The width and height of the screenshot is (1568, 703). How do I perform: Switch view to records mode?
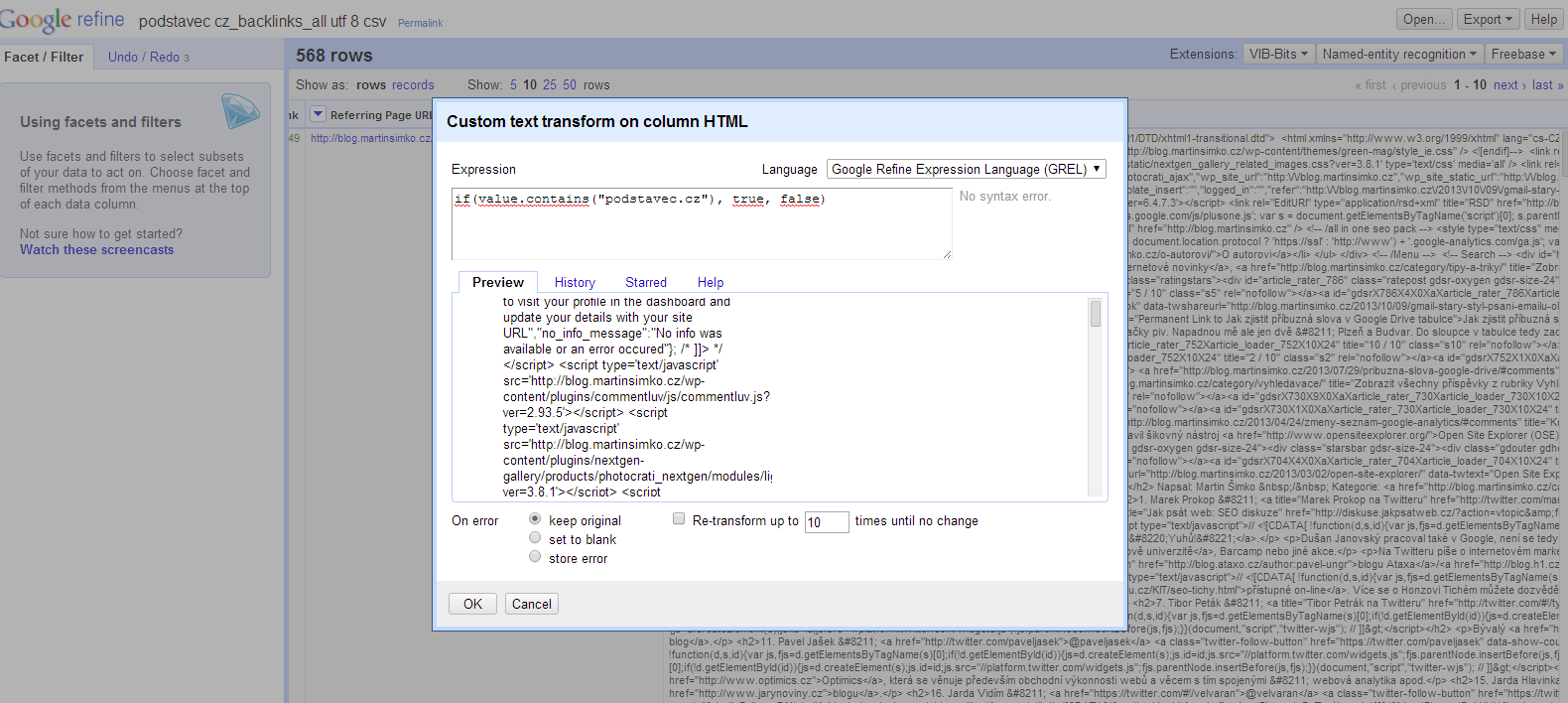(x=413, y=85)
